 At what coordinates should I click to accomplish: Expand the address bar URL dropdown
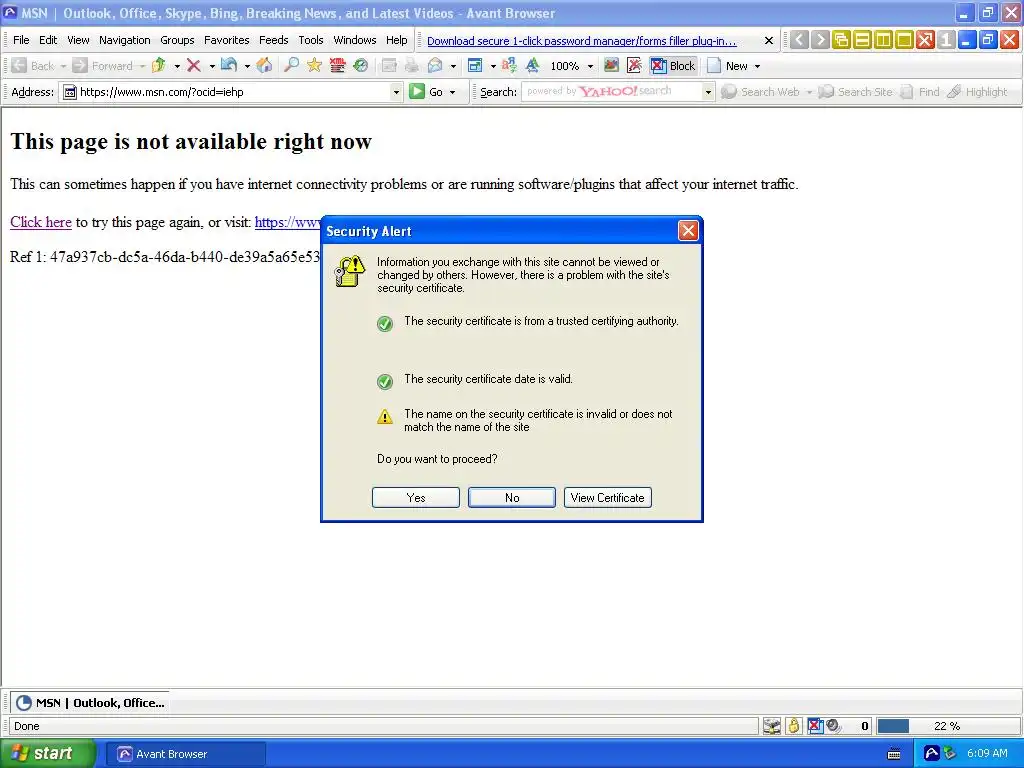396,92
